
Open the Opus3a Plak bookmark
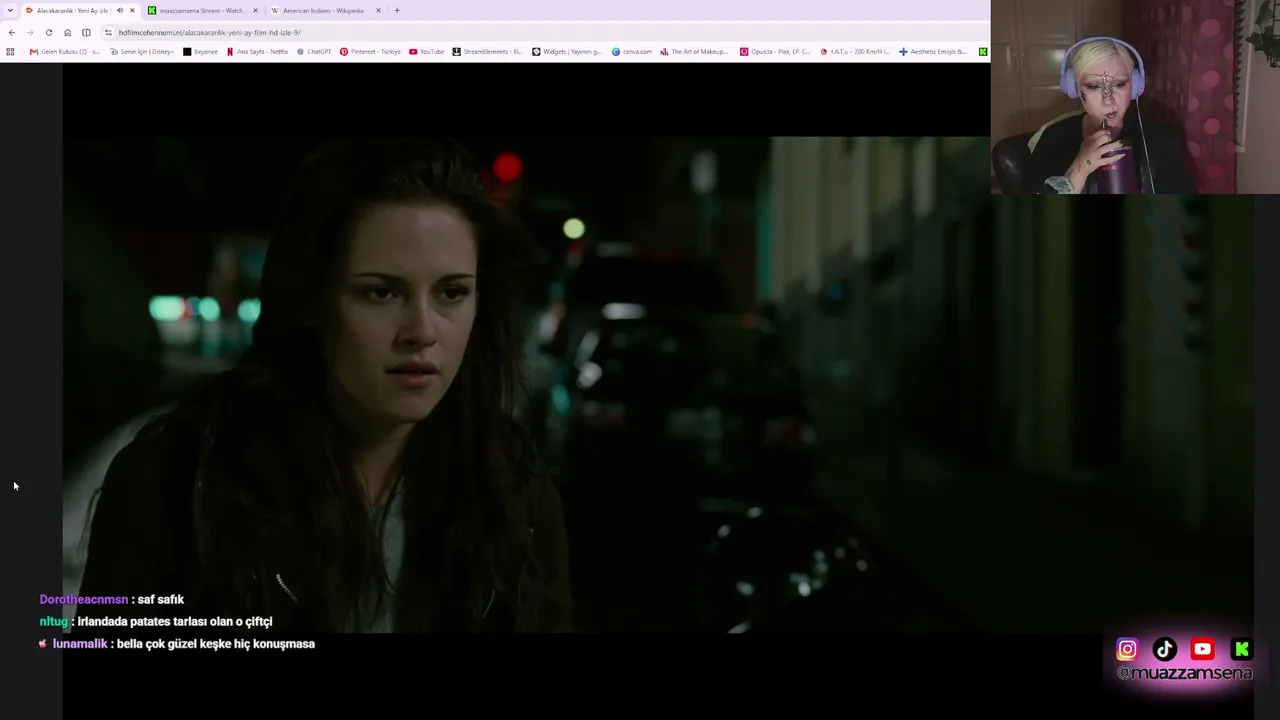775,51
